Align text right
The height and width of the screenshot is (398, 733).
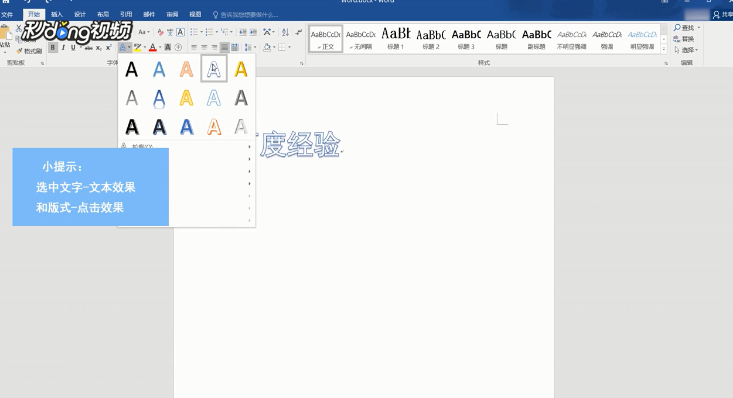(214, 47)
